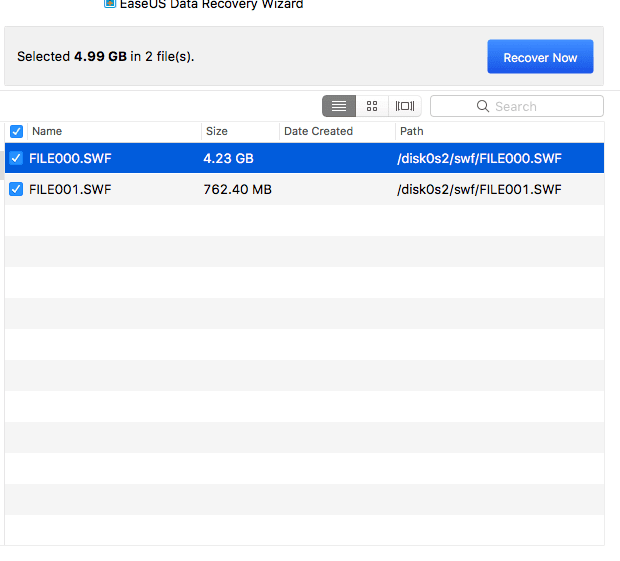Sort files by the Path column
The image size is (620, 561).
tap(498, 131)
